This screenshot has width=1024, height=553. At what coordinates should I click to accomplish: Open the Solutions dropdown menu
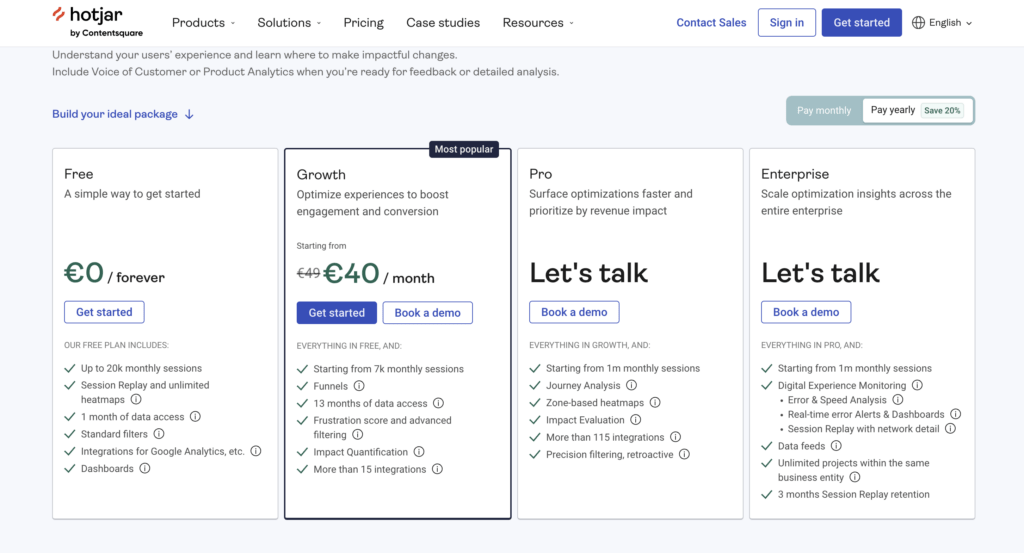(289, 22)
